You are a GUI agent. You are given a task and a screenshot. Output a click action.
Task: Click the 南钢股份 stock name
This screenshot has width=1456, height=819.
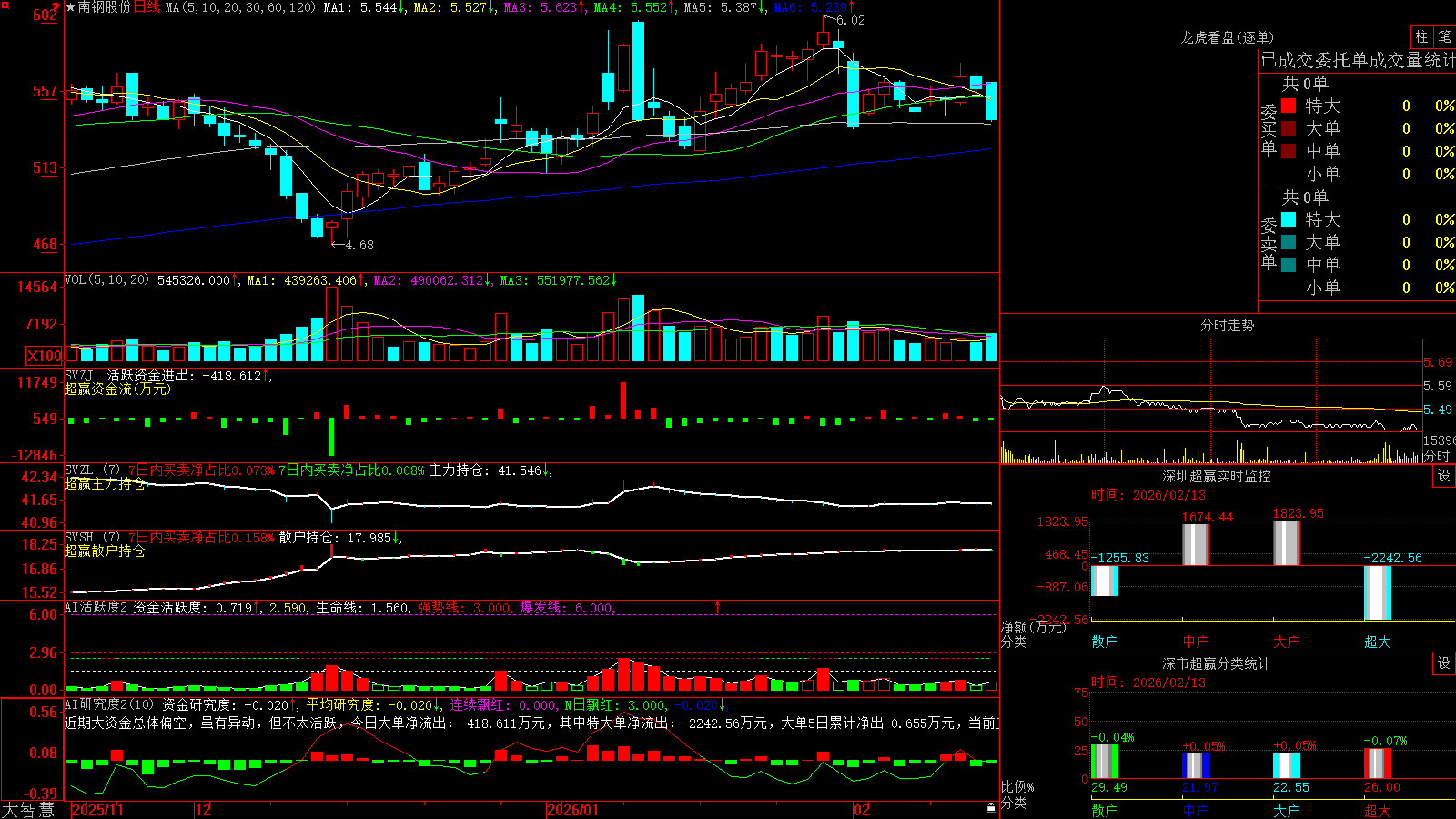(x=105, y=7)
